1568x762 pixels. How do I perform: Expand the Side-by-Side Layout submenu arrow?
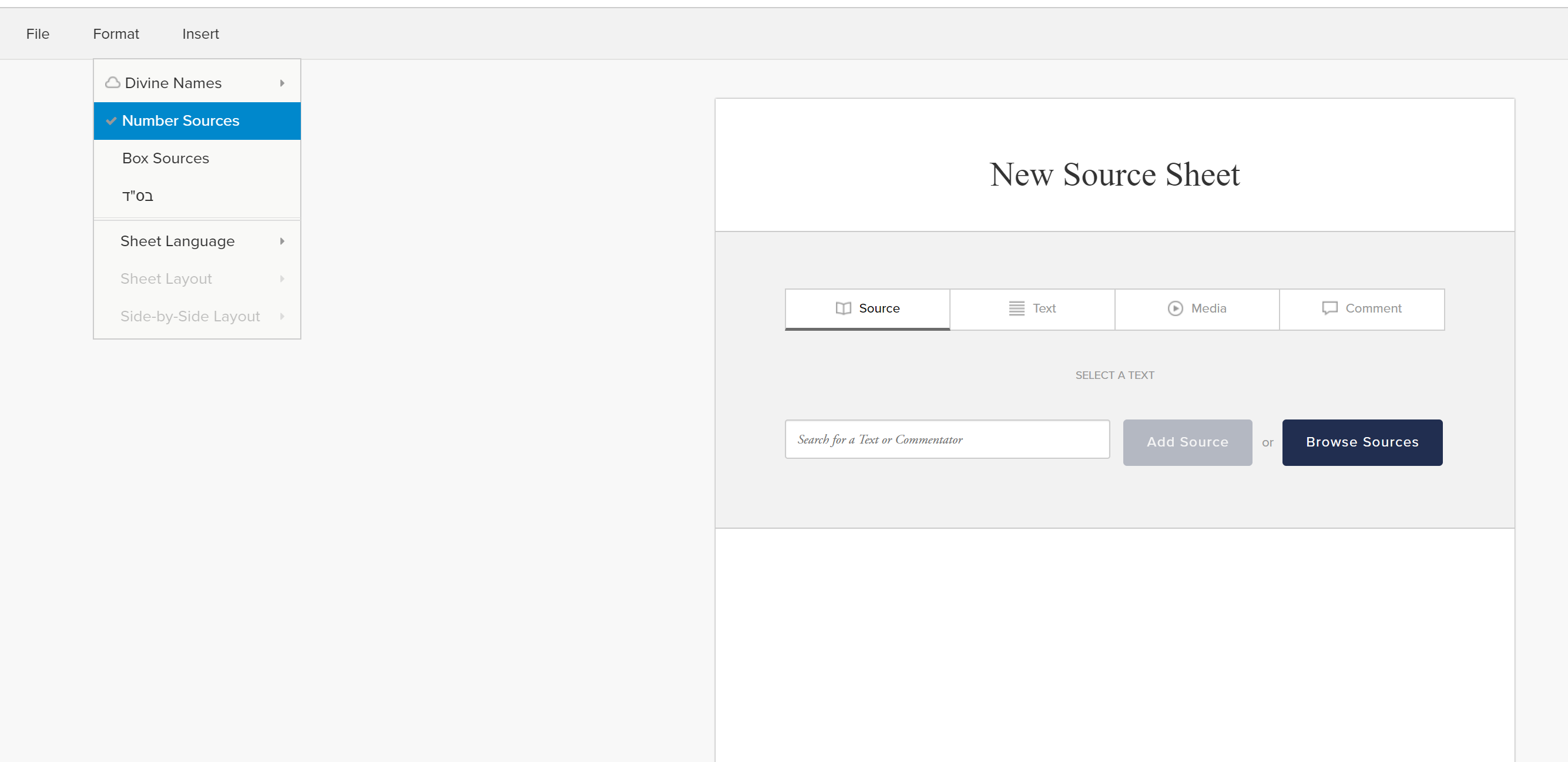pyautogui.click(x=282, y=317)
